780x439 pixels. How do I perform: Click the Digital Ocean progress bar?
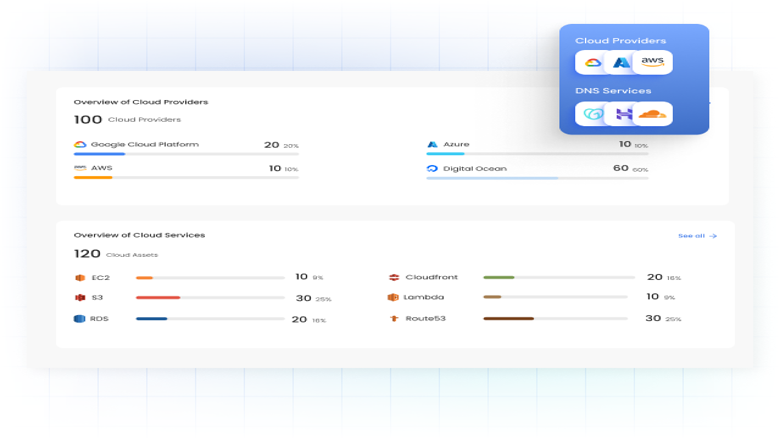pos(537,178)
